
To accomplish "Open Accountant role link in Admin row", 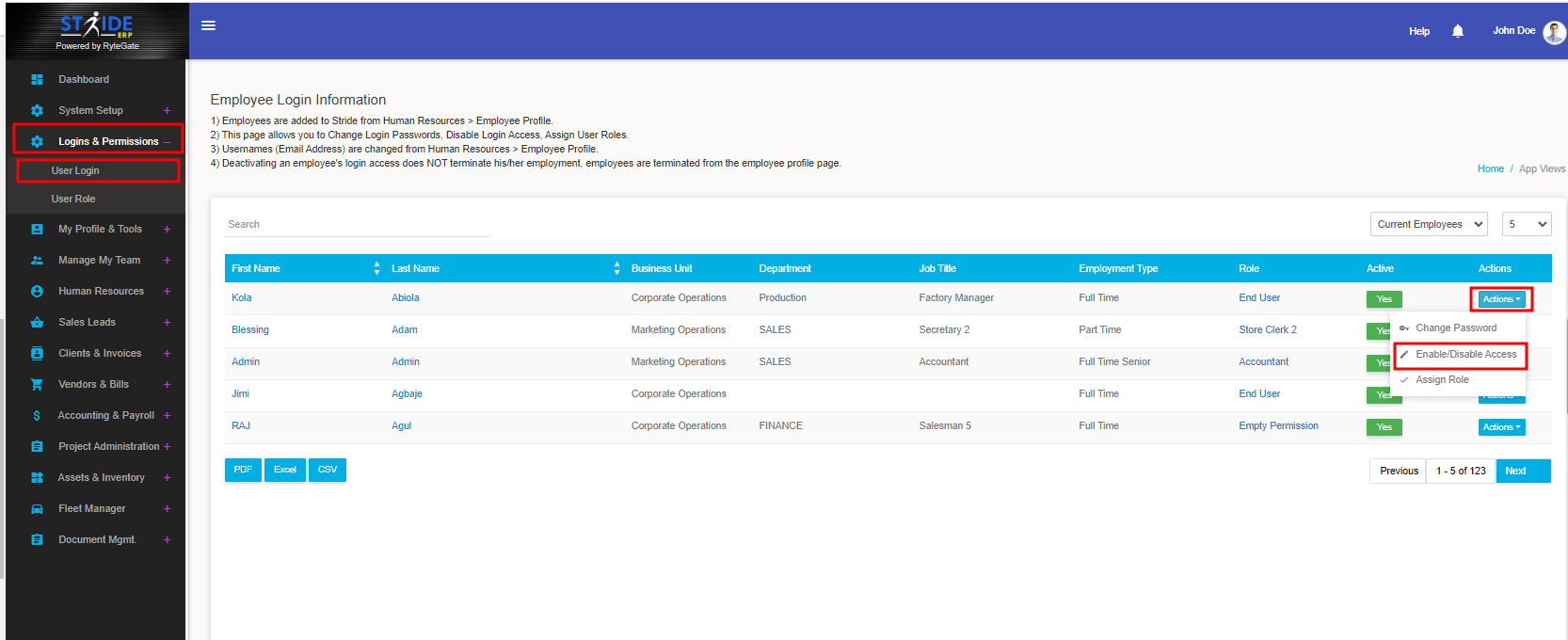I will [1263, 362].
